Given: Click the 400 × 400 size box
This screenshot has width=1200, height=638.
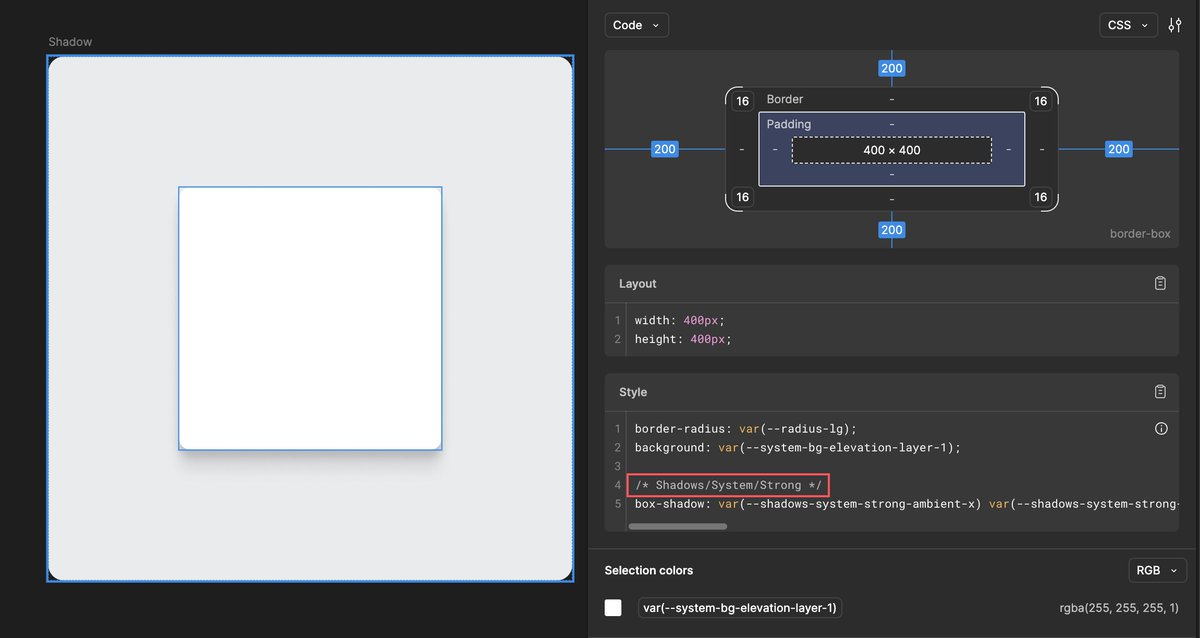Looking at the screenshot, I should (x=892, y=150).
